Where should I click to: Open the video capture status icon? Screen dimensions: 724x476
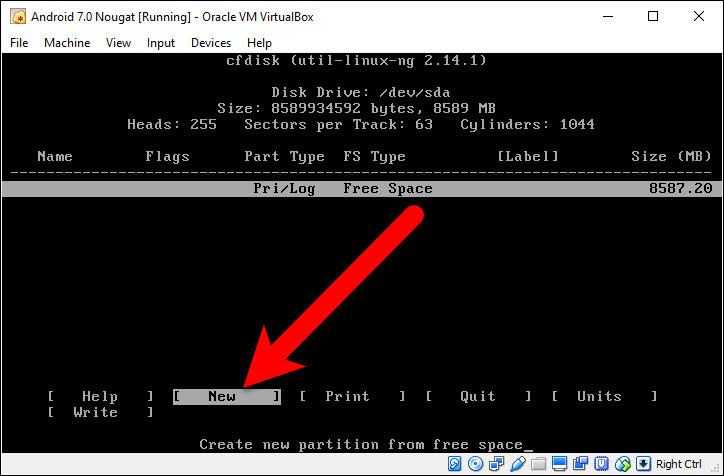(580, 464)
